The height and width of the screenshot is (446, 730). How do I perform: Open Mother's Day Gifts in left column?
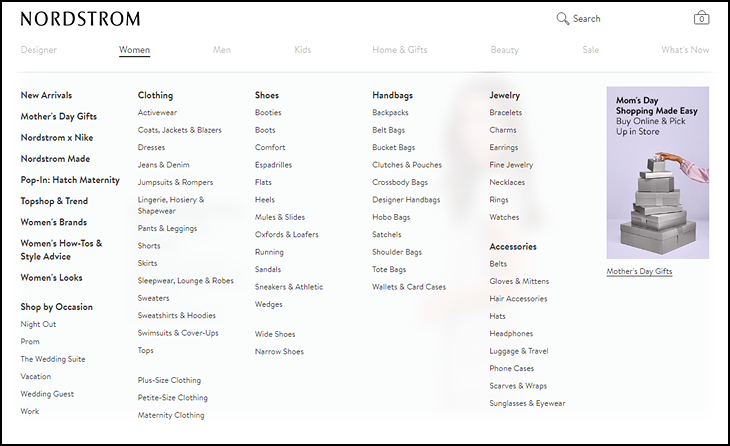click(59, 116)
